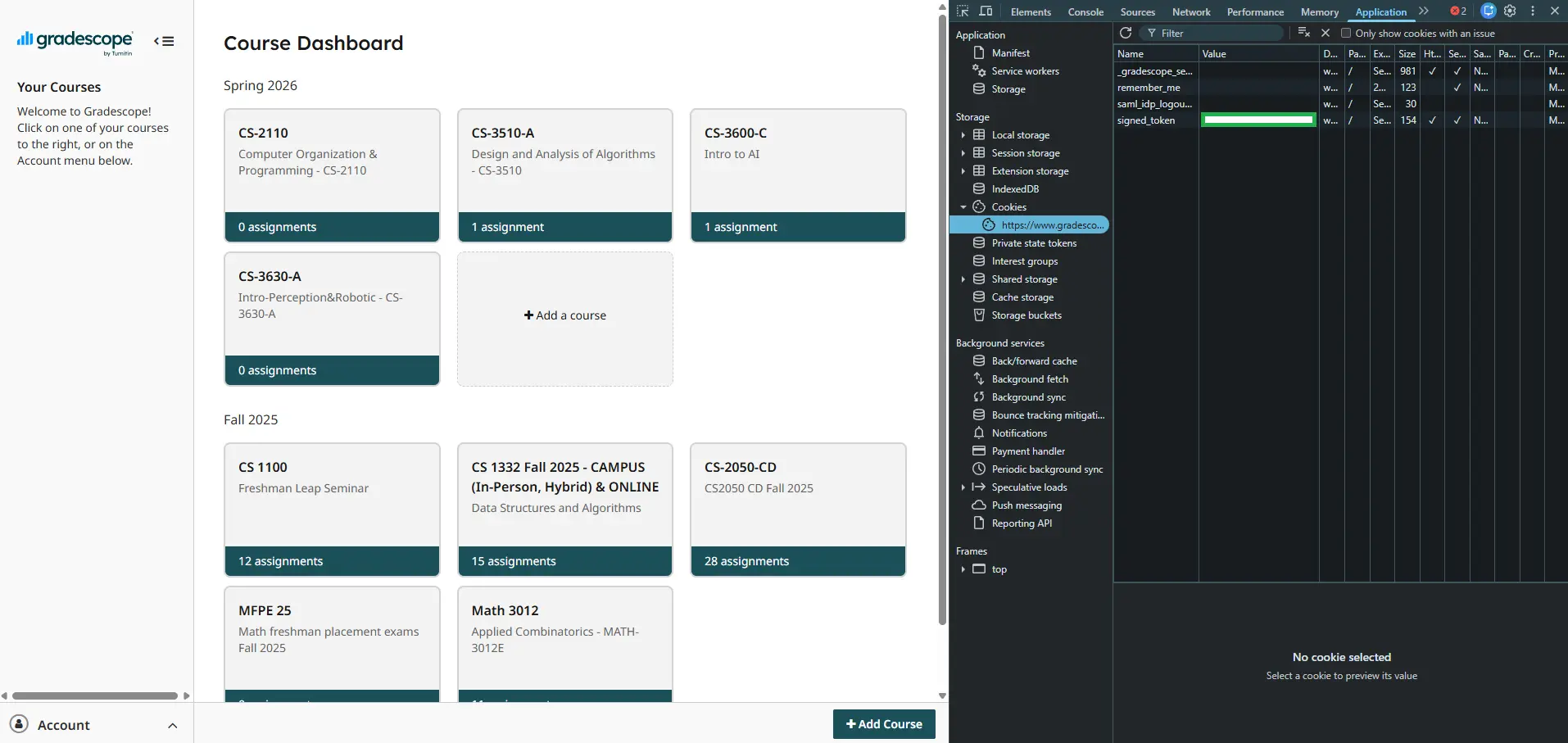Open the CS-3510-A course card
Image resolution: width=1568 pixels, height=743 pixels.
(x=564, y=175)
